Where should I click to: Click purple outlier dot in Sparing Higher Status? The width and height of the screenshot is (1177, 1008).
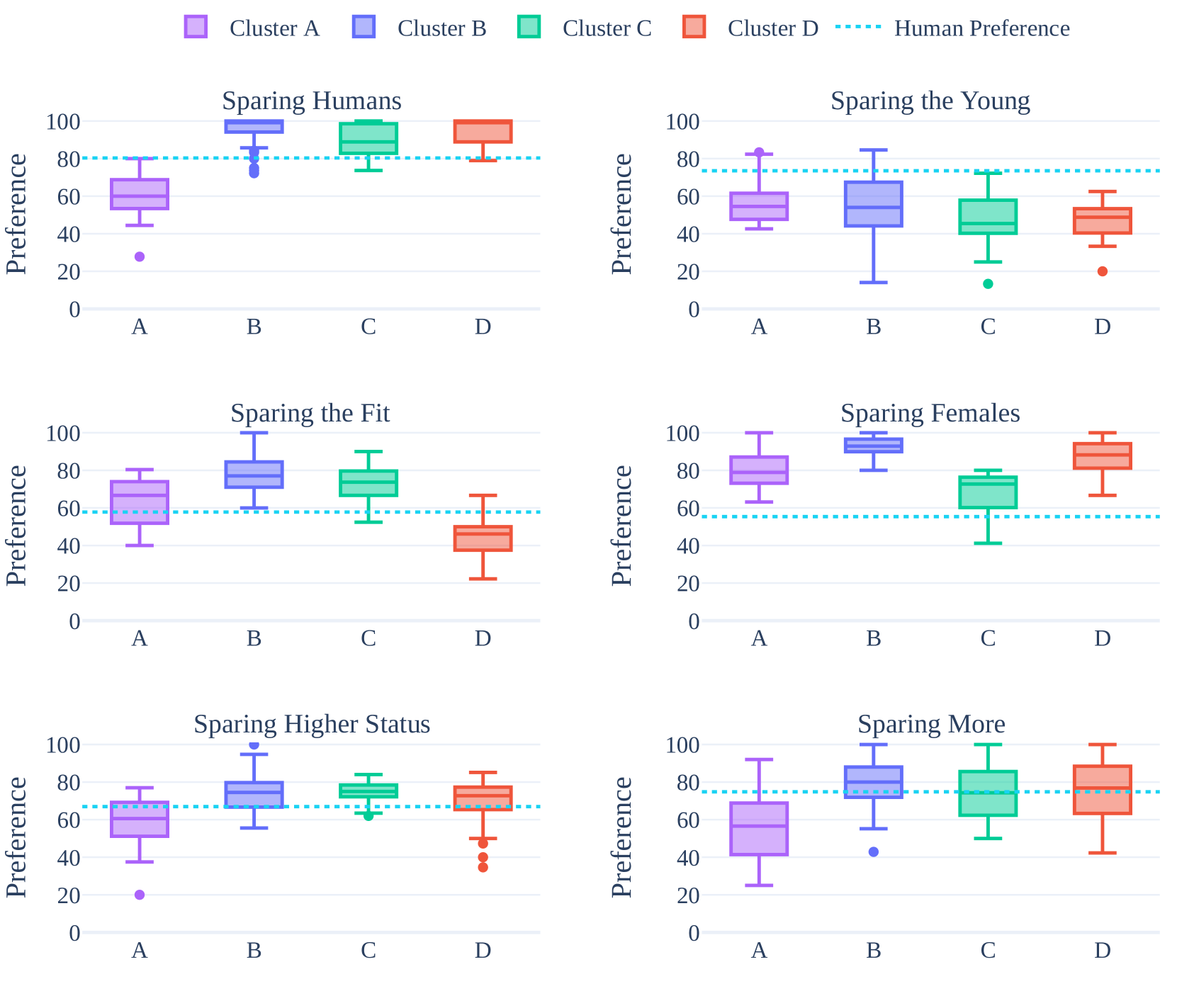pyautogui.click(x=140, y=895)
